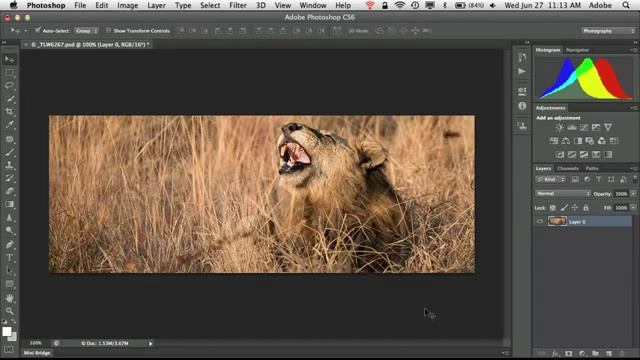Add a Black & White adjustment
This screenshot has height=360, width=640.
[578, 141]
